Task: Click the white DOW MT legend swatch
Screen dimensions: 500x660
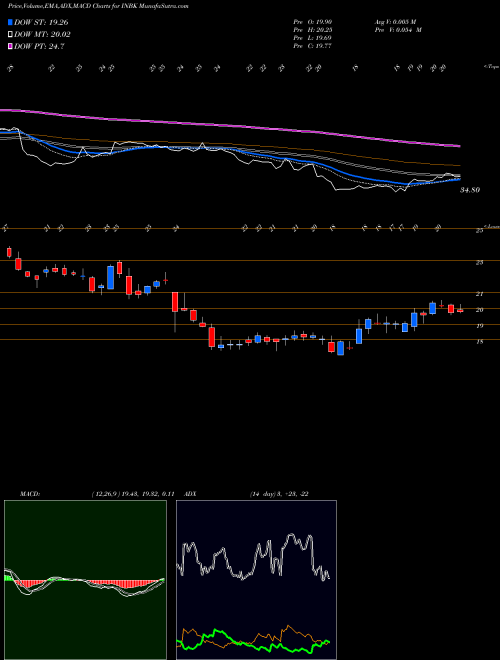Action: [10, 35]
